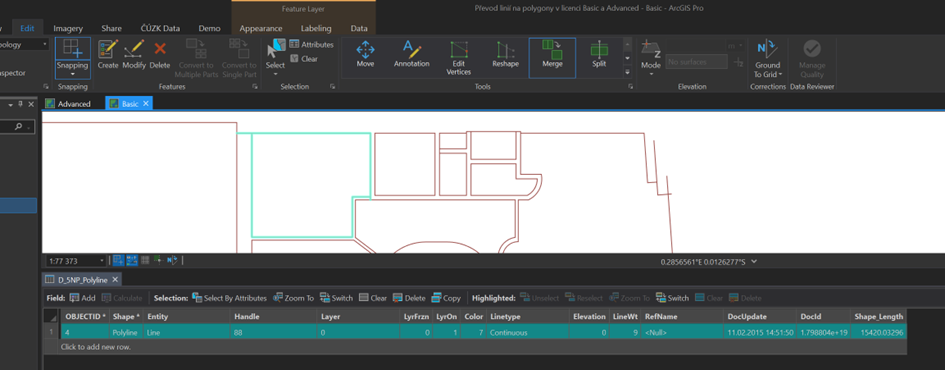
Task: Open the Imagery ribbon tab
Action: (68, 28)
